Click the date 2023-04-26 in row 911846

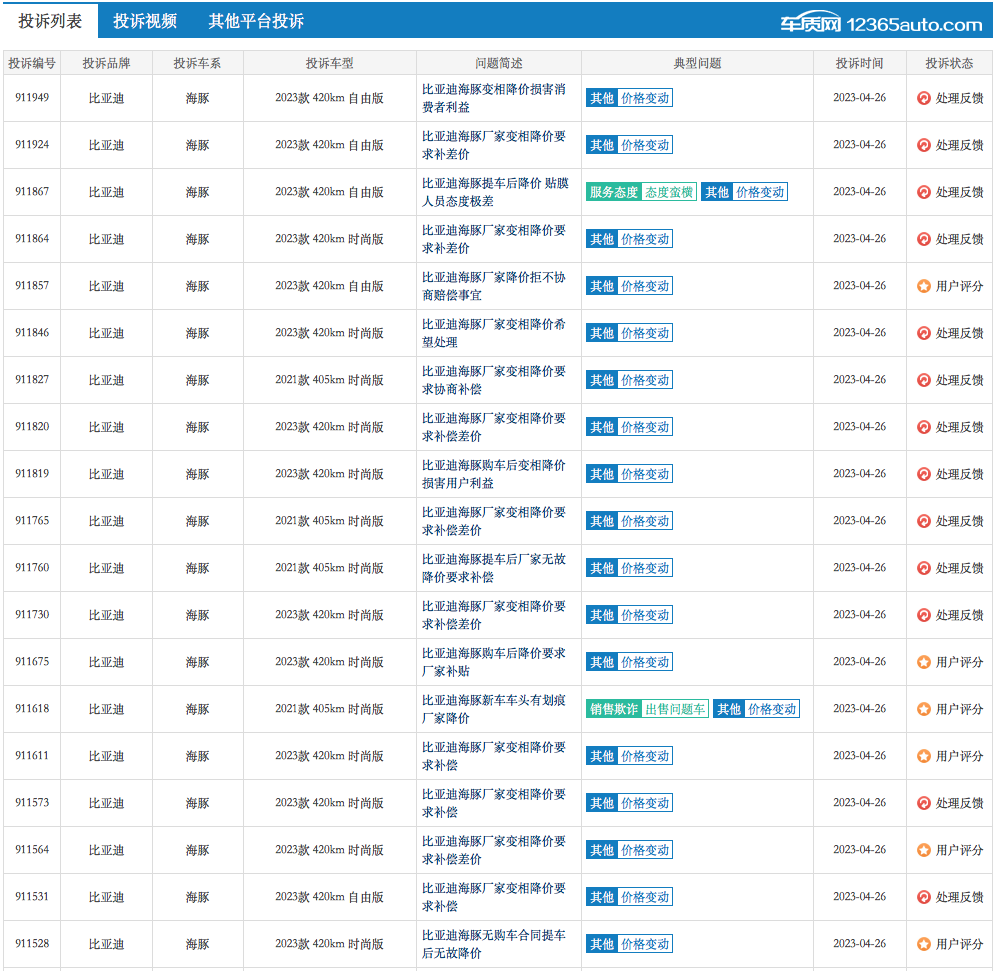point(860,333)
